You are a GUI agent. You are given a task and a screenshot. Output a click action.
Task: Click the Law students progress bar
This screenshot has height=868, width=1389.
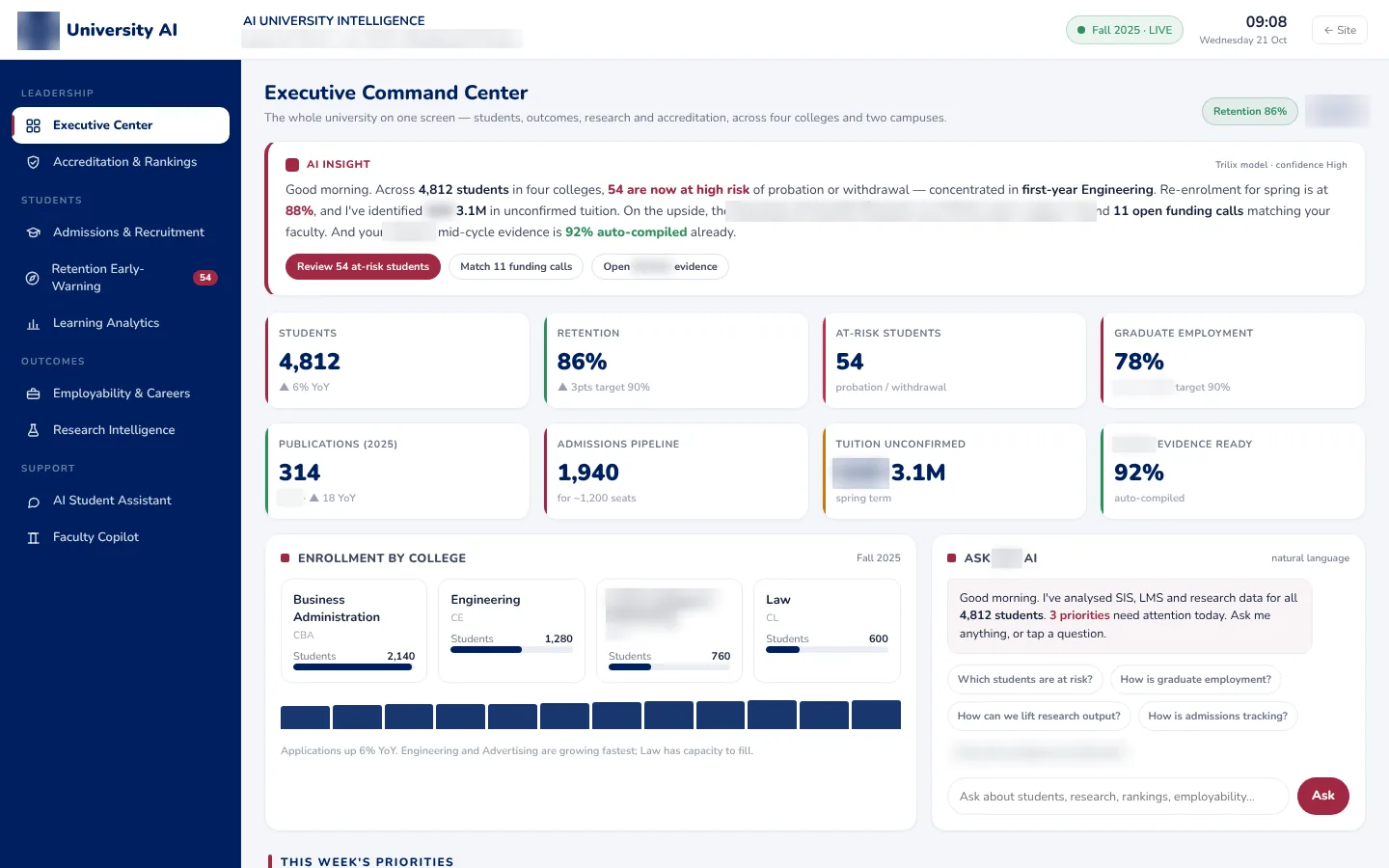[827, 650]
